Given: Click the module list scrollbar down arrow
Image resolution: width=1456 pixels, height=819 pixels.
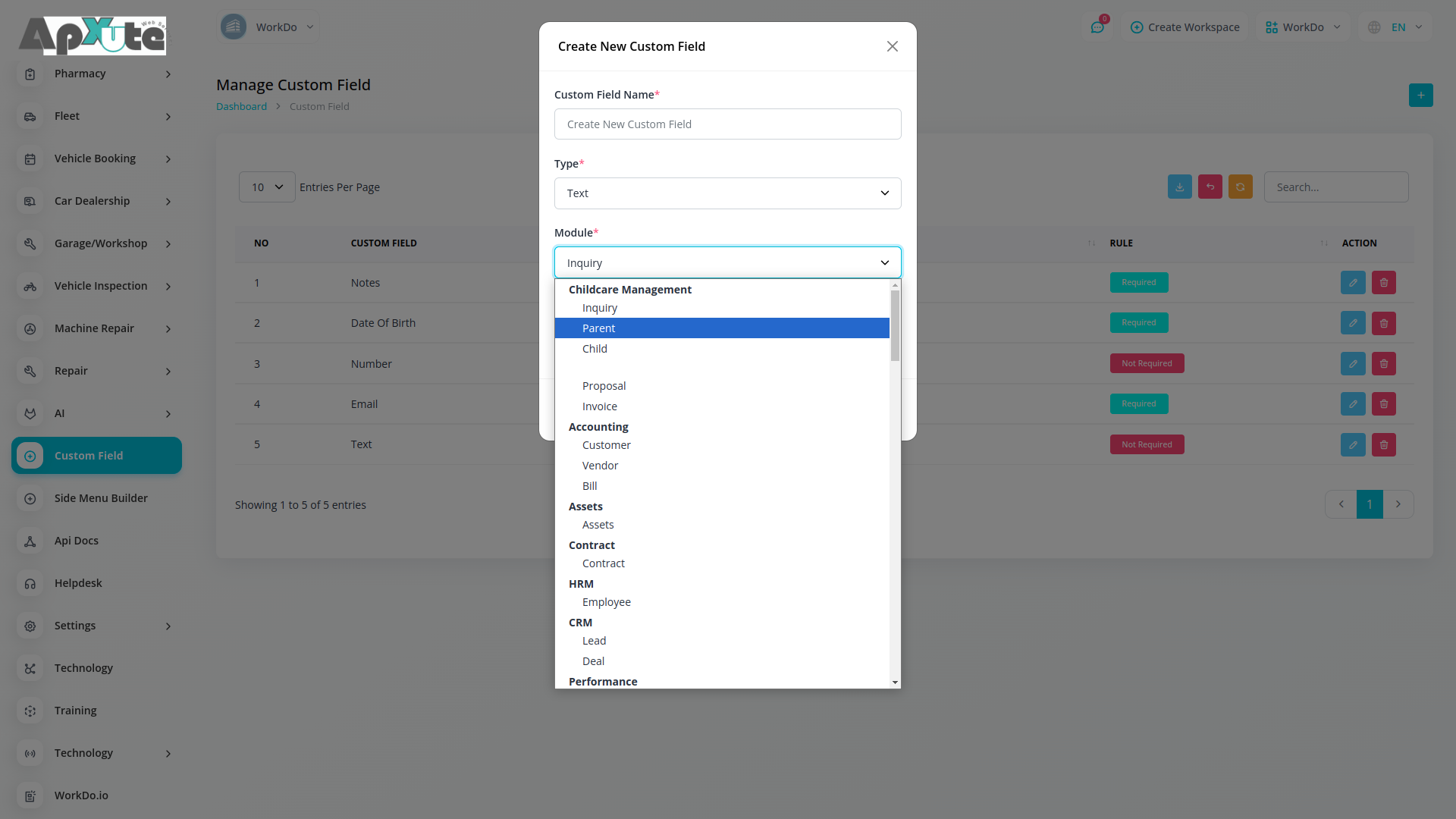Looking at the screenshot, I should click(x=895, y=682).
